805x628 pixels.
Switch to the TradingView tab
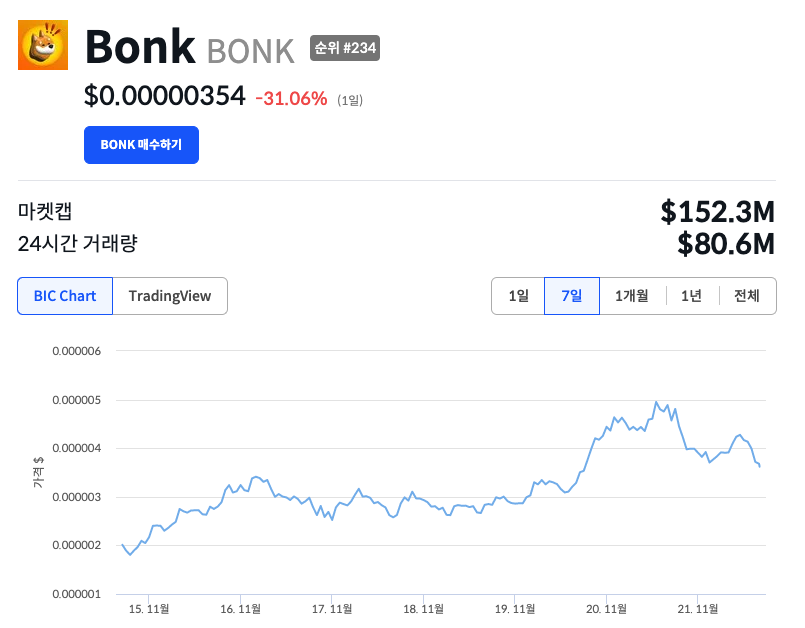click(x=170, y=296)
